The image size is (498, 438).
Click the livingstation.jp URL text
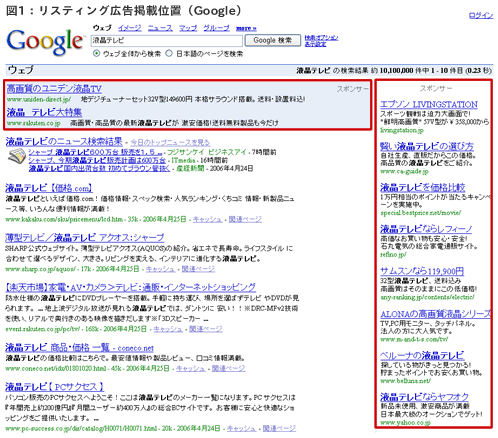point(402,130)
